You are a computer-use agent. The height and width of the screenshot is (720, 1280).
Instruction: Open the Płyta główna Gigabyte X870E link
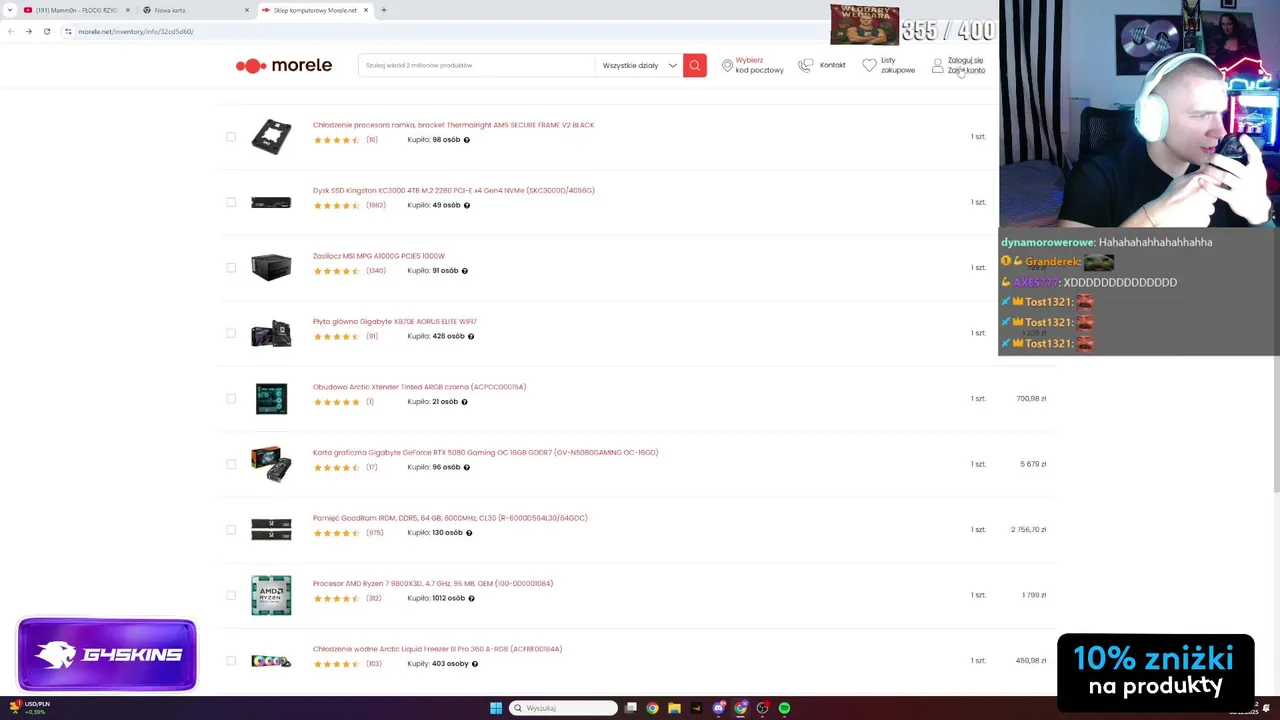point(395,322)
